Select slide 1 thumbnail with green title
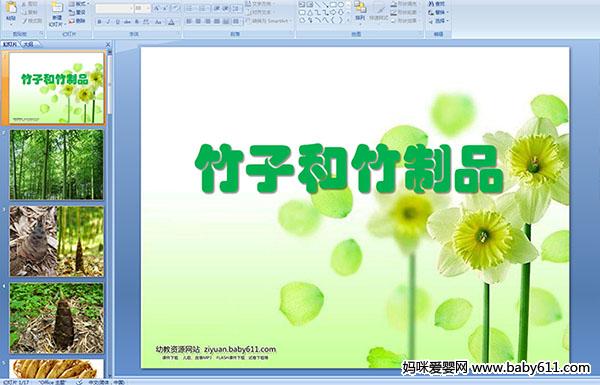Image resolution: width=600 pixels, height=385 pixels. (x=57, y=88)
